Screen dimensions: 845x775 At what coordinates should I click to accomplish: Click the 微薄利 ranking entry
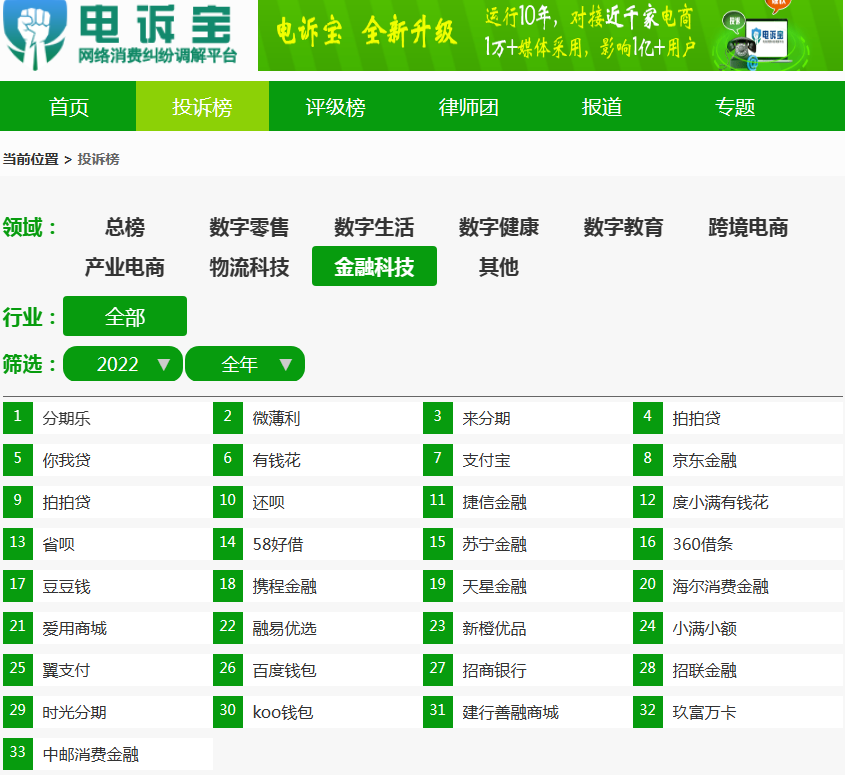coord(318,418)
